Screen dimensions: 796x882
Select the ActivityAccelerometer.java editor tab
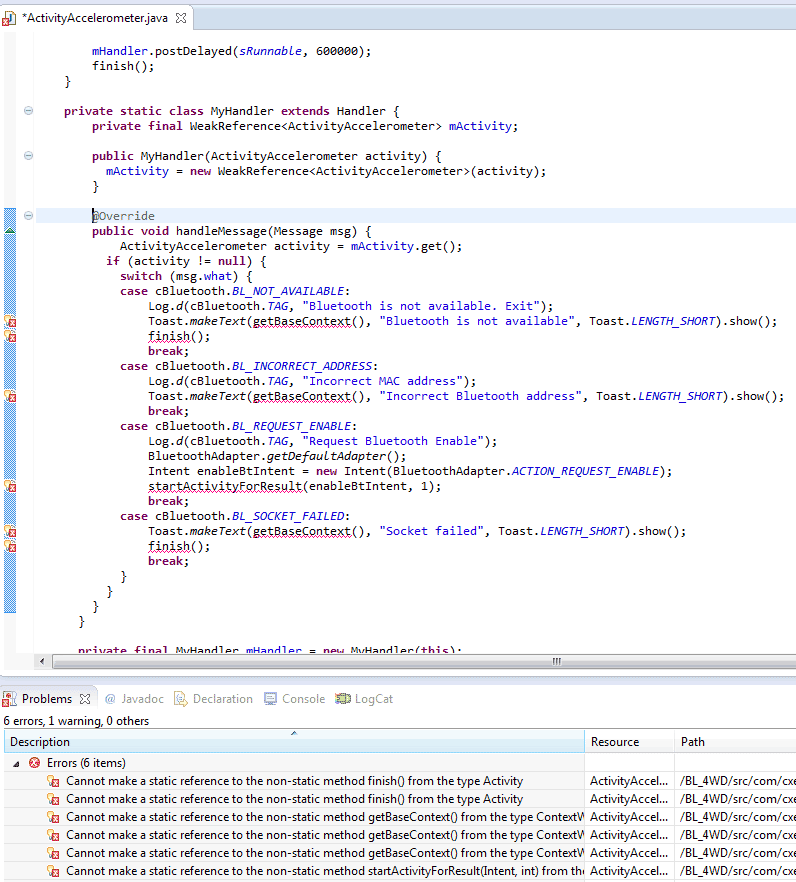97,18
